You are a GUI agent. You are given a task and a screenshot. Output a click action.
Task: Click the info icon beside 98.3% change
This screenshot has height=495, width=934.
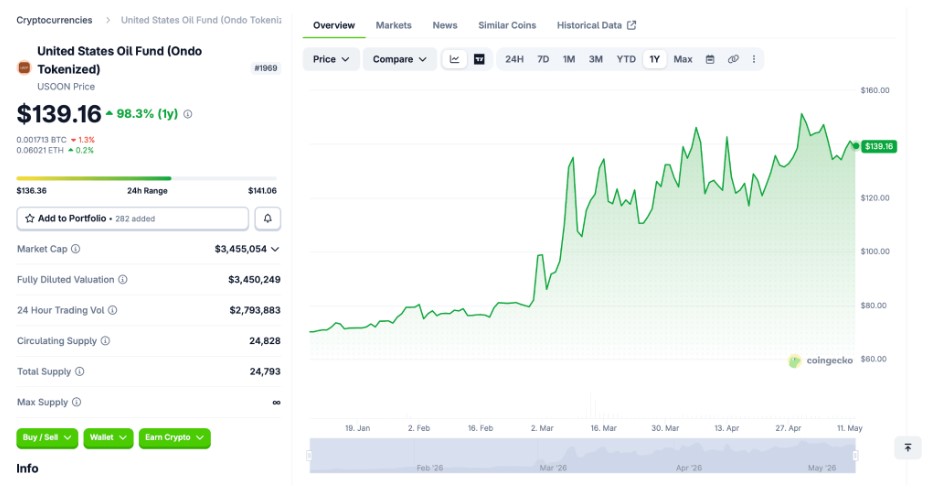coord(188,114)
